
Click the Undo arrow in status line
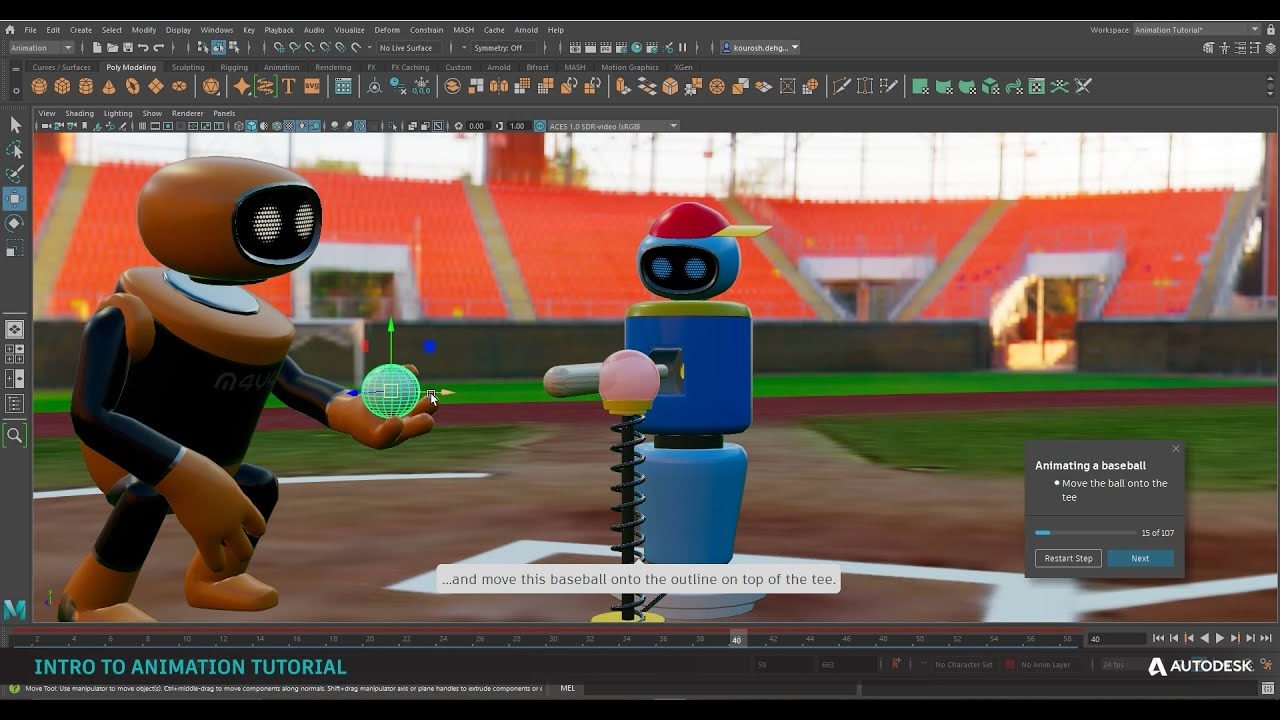click(143, 48)
